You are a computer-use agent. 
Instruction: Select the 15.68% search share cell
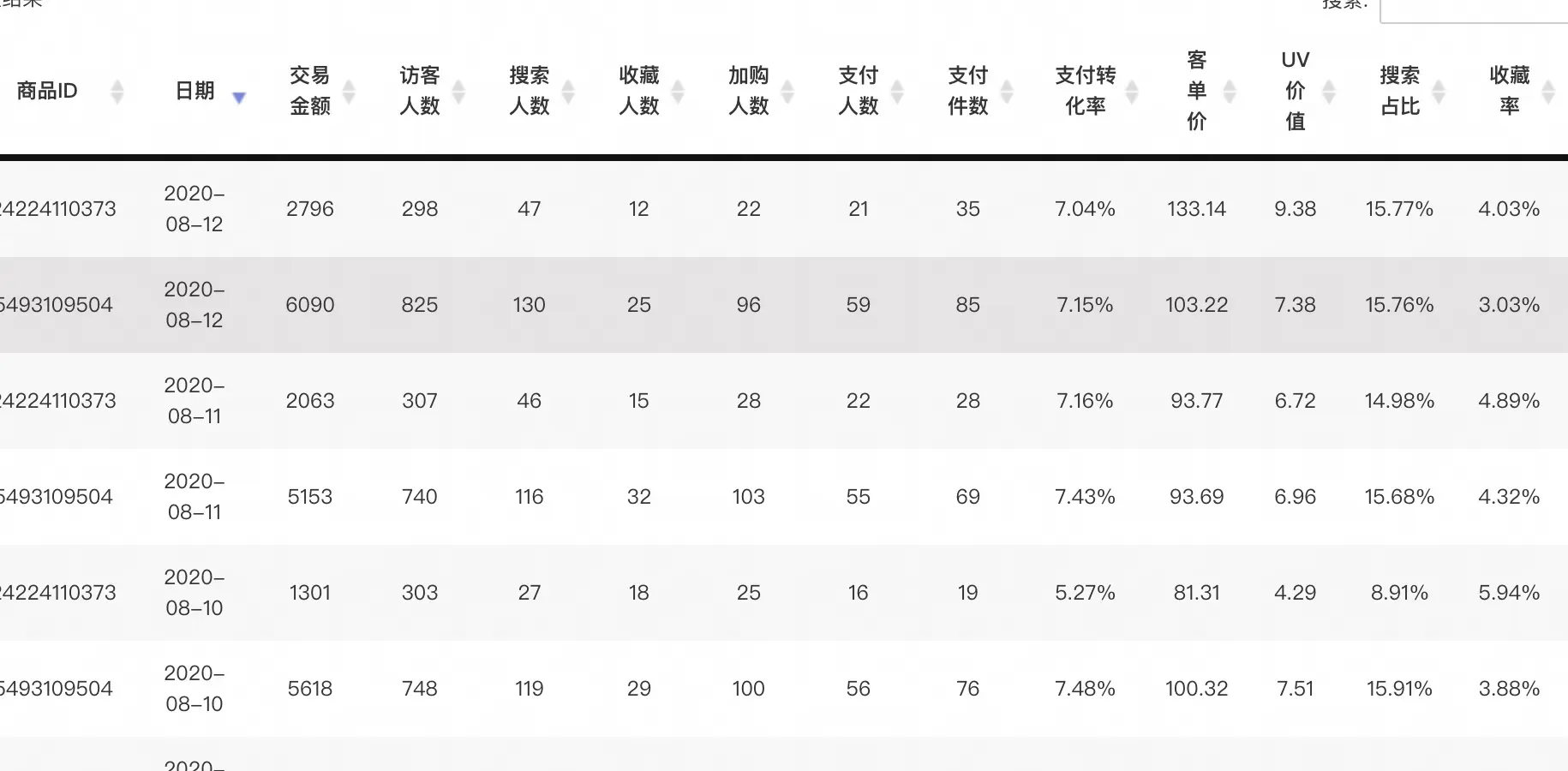(1399, 497)
